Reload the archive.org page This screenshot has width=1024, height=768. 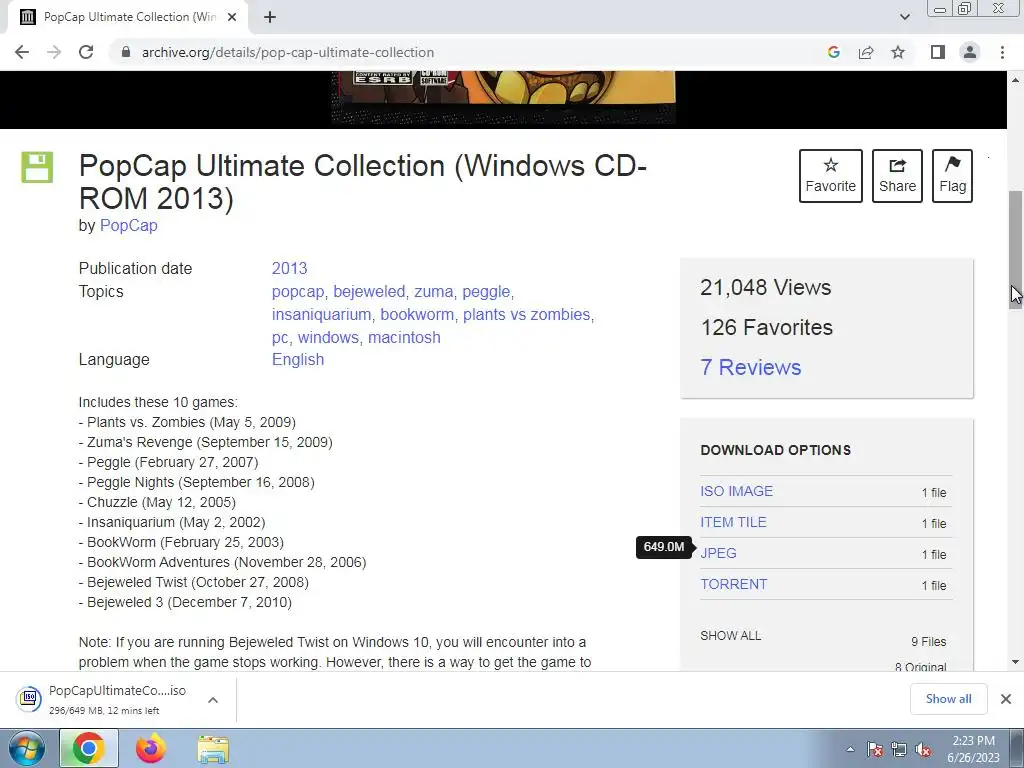[86, 52]
